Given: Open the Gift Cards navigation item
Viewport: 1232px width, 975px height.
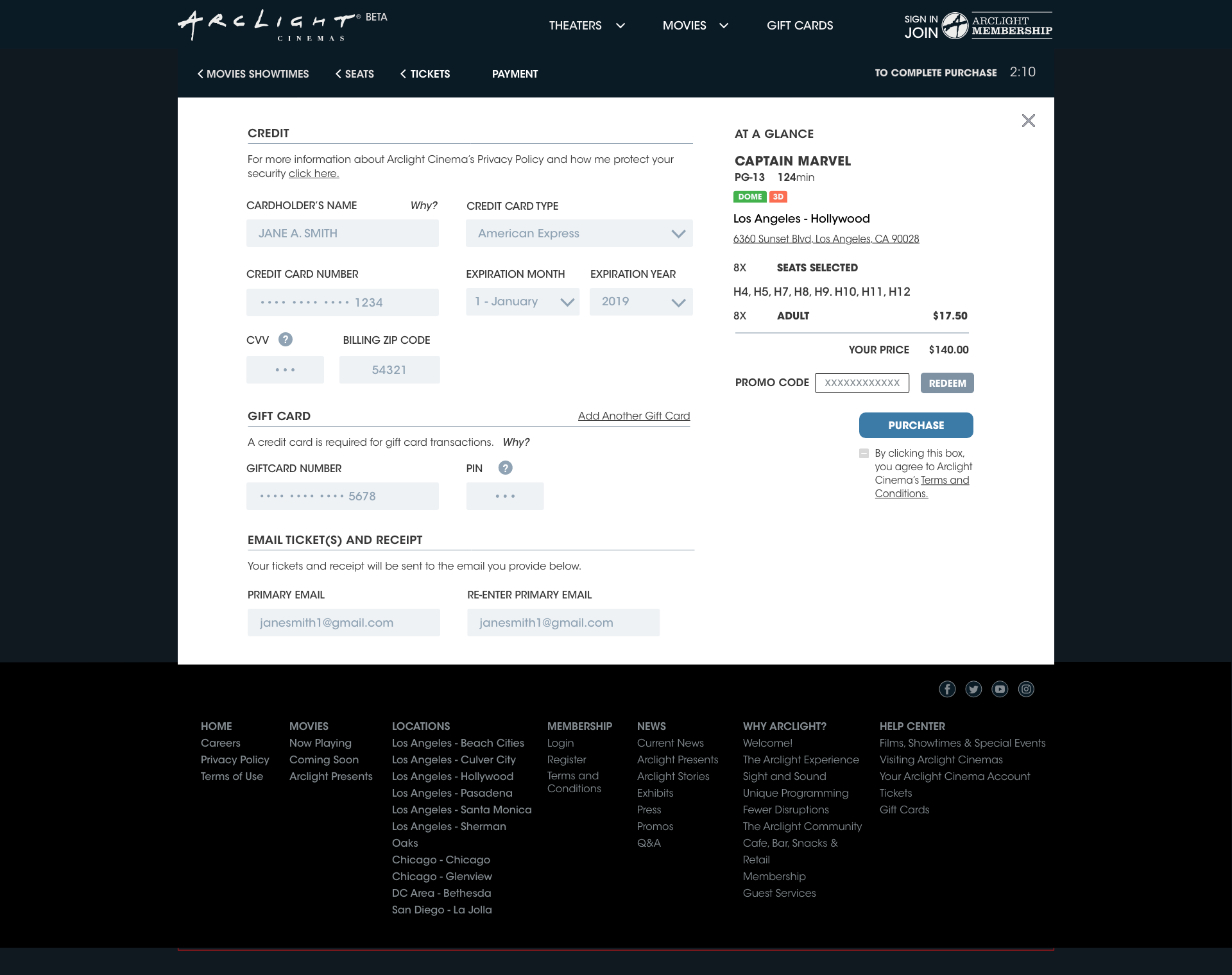Looking at the screenshot, I should (800, 26).
